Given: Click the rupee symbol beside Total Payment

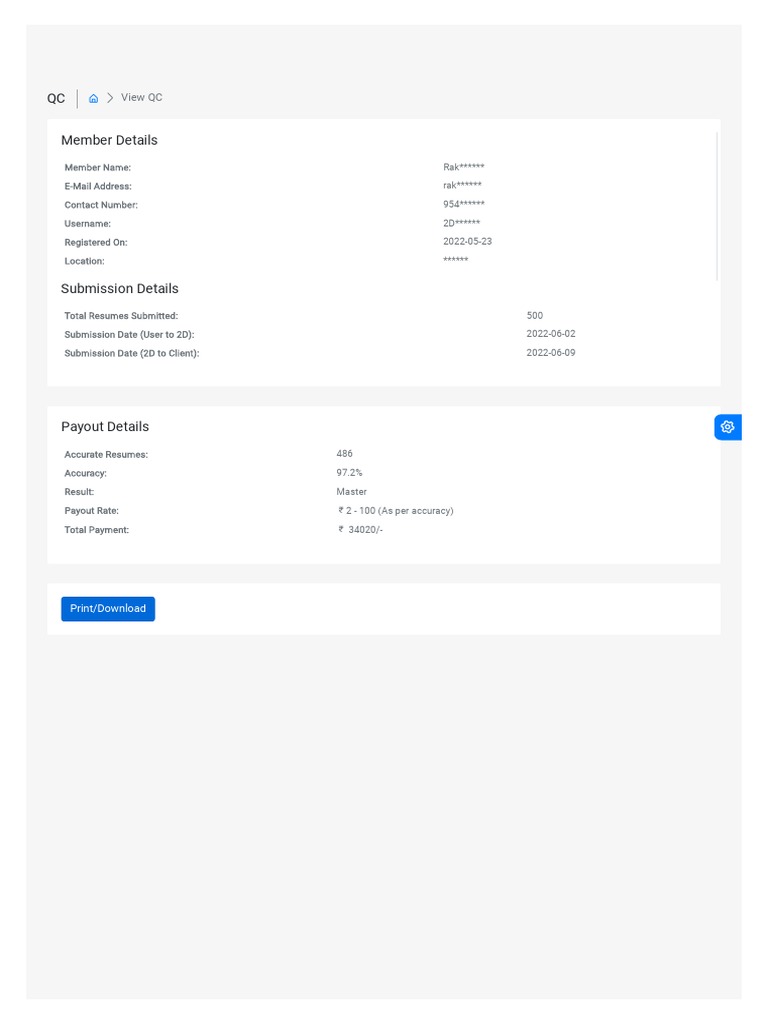Looking at the screenshot, I should 341,529.
